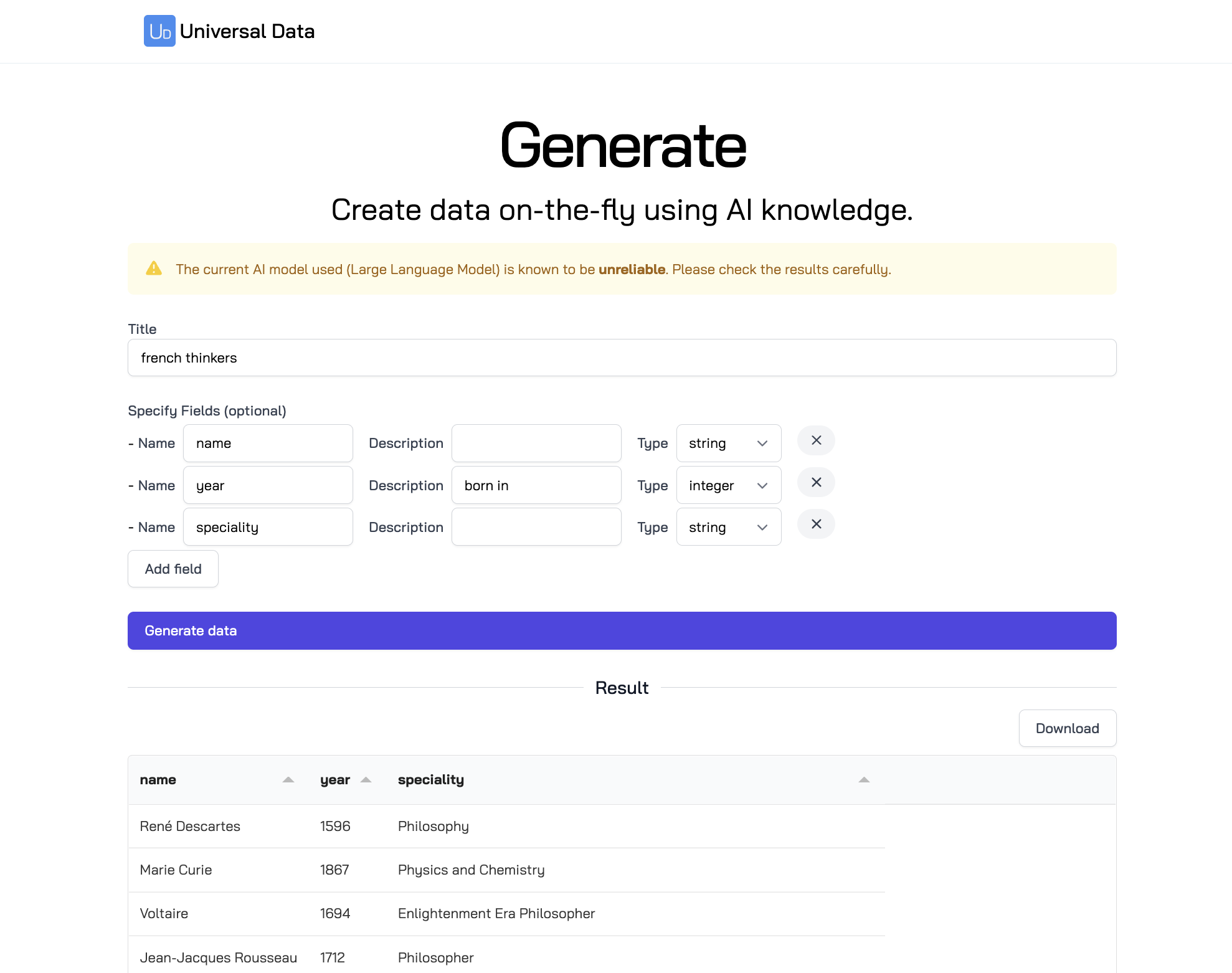Click the yellow warning triangle icon
Image resolution: width=1232 pixels, height=973 pixels.
point(154,268)
